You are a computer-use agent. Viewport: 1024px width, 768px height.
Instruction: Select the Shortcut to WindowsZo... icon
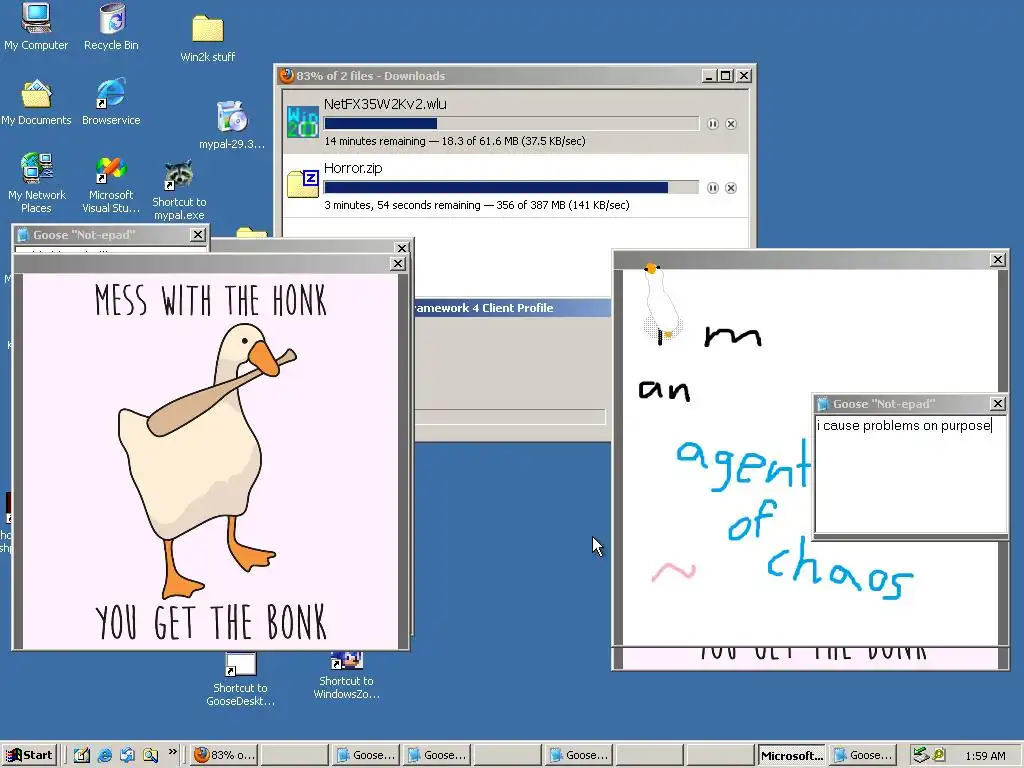(x=346, y=676)
